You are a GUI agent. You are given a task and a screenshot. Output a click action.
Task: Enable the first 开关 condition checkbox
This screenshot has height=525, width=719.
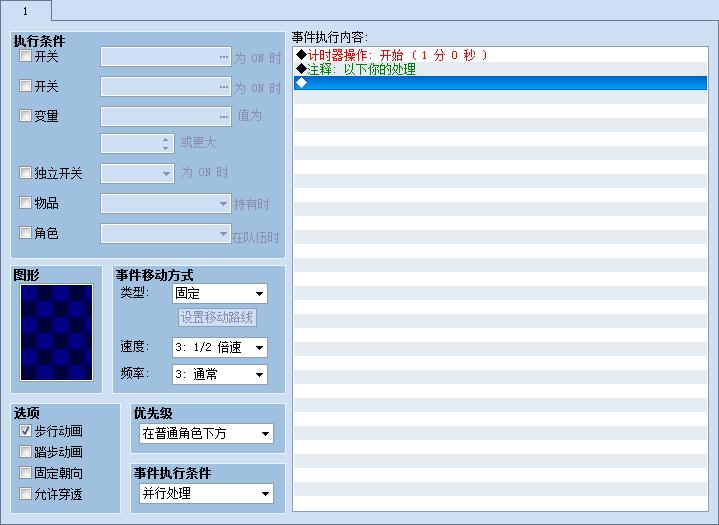25,56
